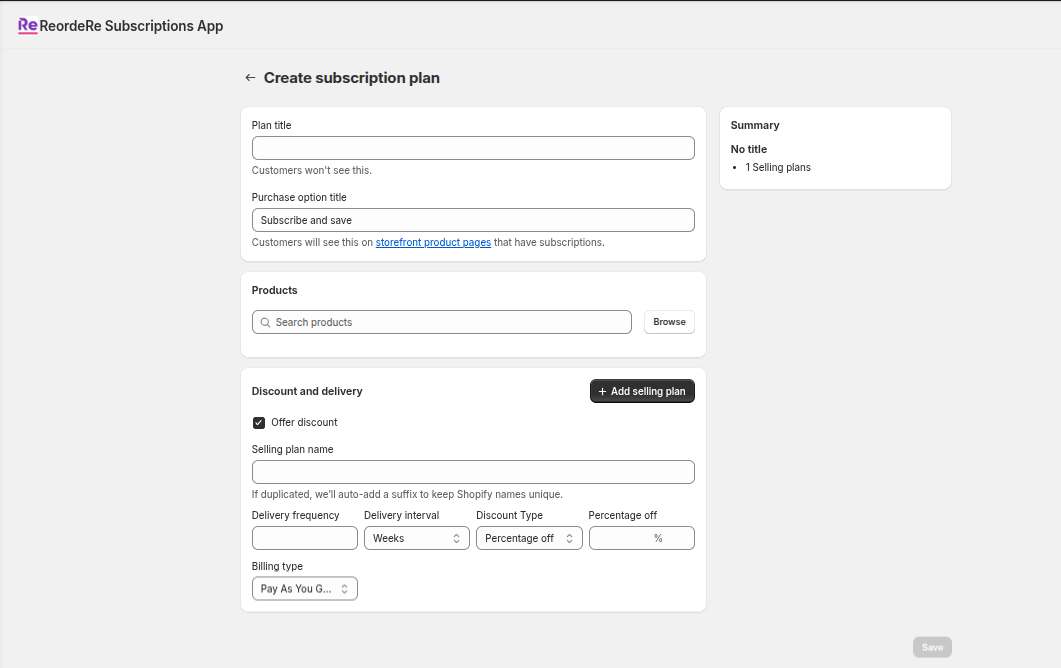Expand the Discount Type dropdown

pyautogui.click(x=528, y=538)
